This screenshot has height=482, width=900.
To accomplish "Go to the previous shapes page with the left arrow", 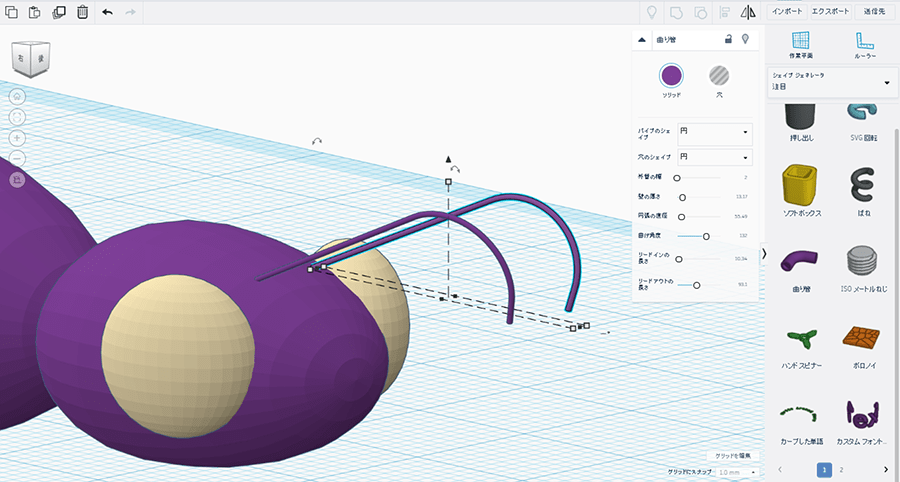I will [779, 469].
